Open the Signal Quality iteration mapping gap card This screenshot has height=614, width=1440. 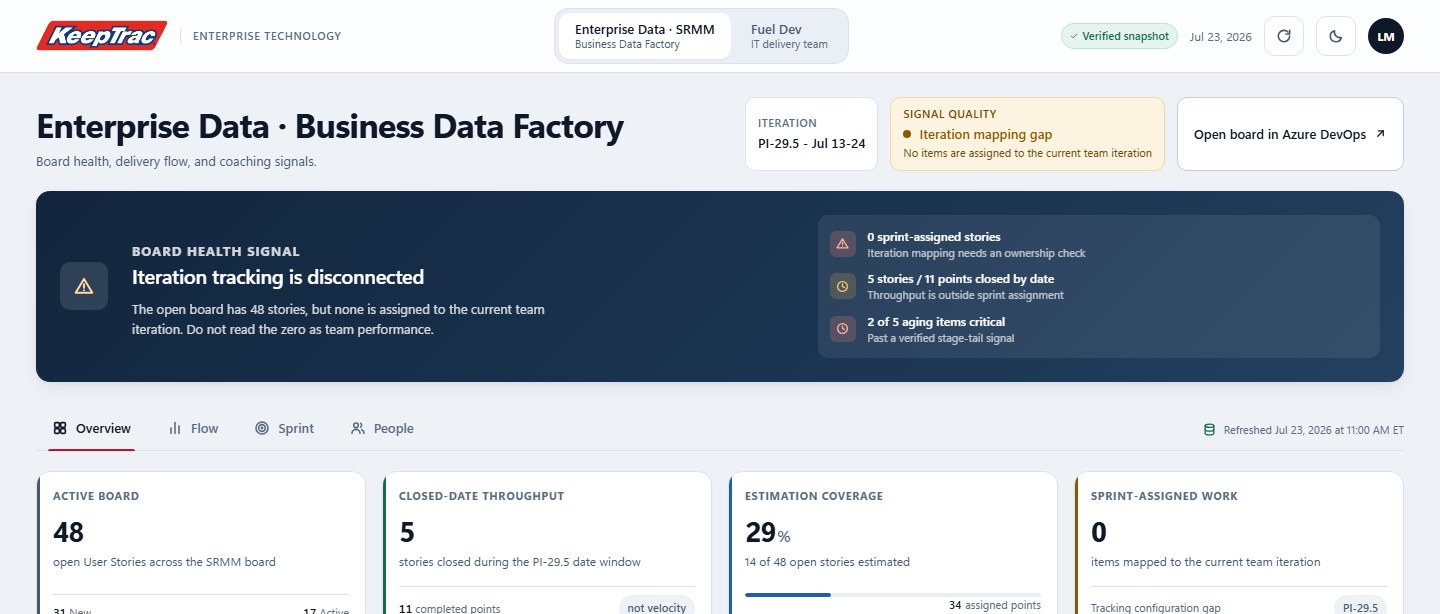[x=1027, y=134]
